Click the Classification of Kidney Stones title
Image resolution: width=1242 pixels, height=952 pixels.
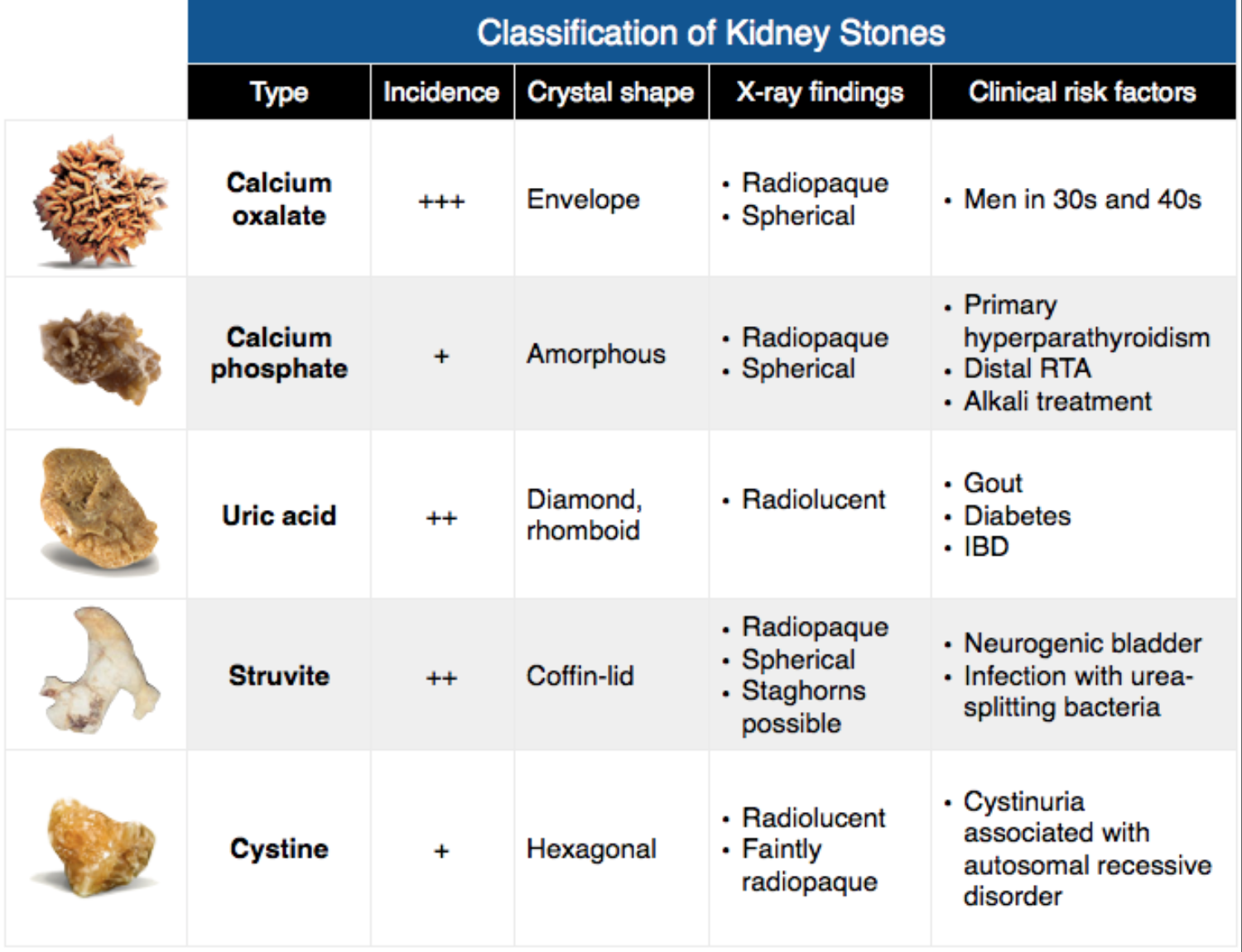(711, 32)
